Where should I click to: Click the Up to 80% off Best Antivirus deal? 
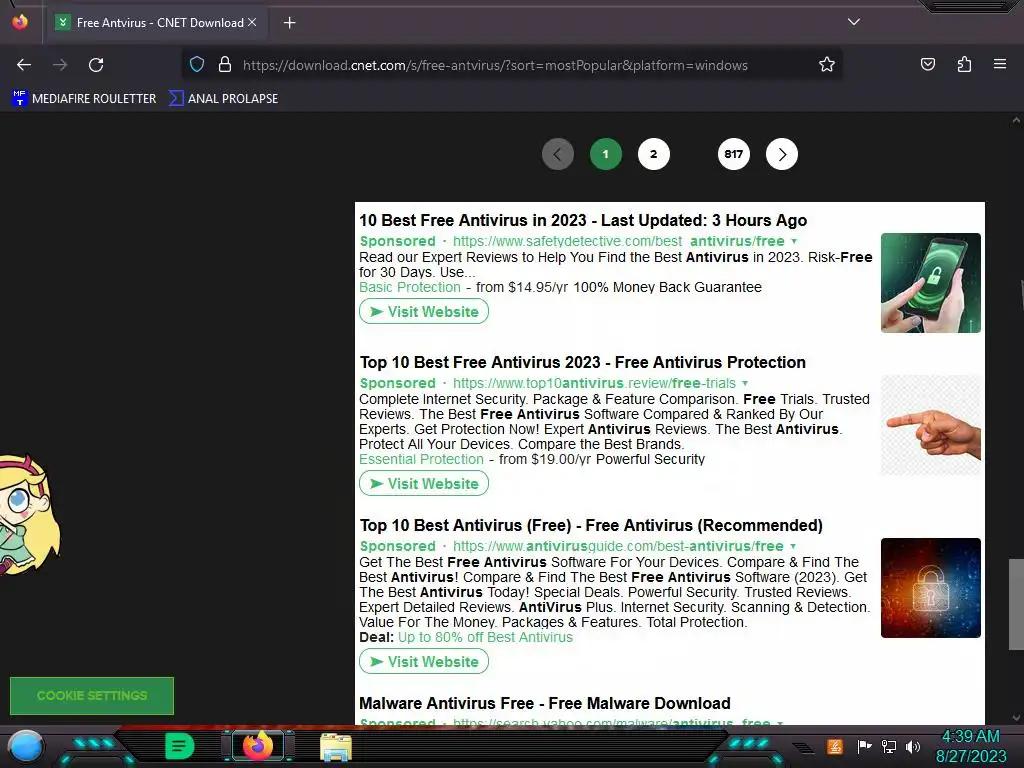485,637
